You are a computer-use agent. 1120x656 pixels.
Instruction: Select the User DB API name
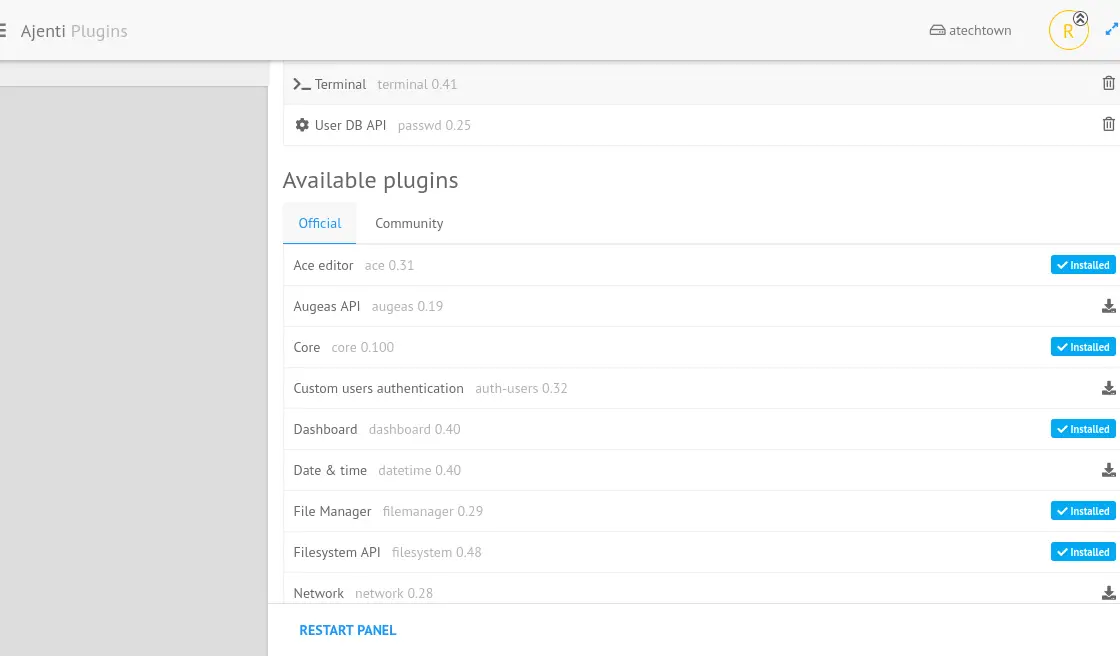tap(350, 125)
